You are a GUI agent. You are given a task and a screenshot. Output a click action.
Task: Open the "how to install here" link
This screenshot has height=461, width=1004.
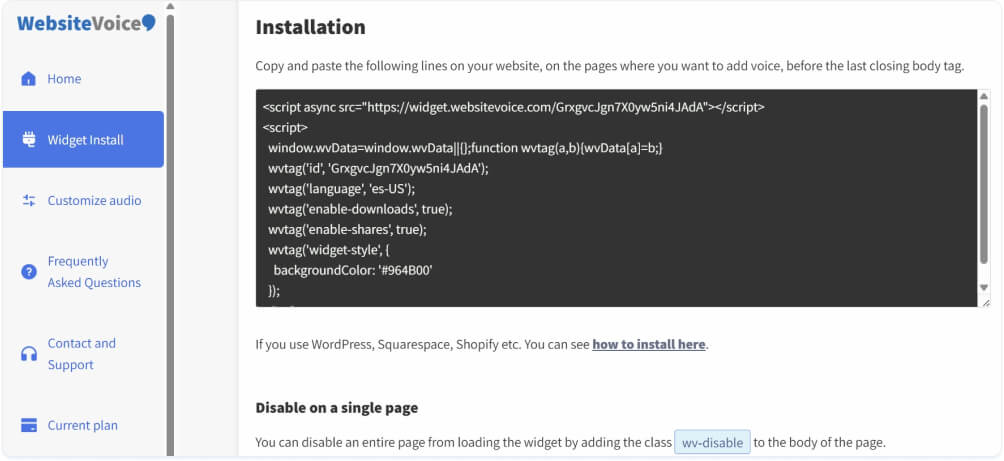tap(649, 345)
